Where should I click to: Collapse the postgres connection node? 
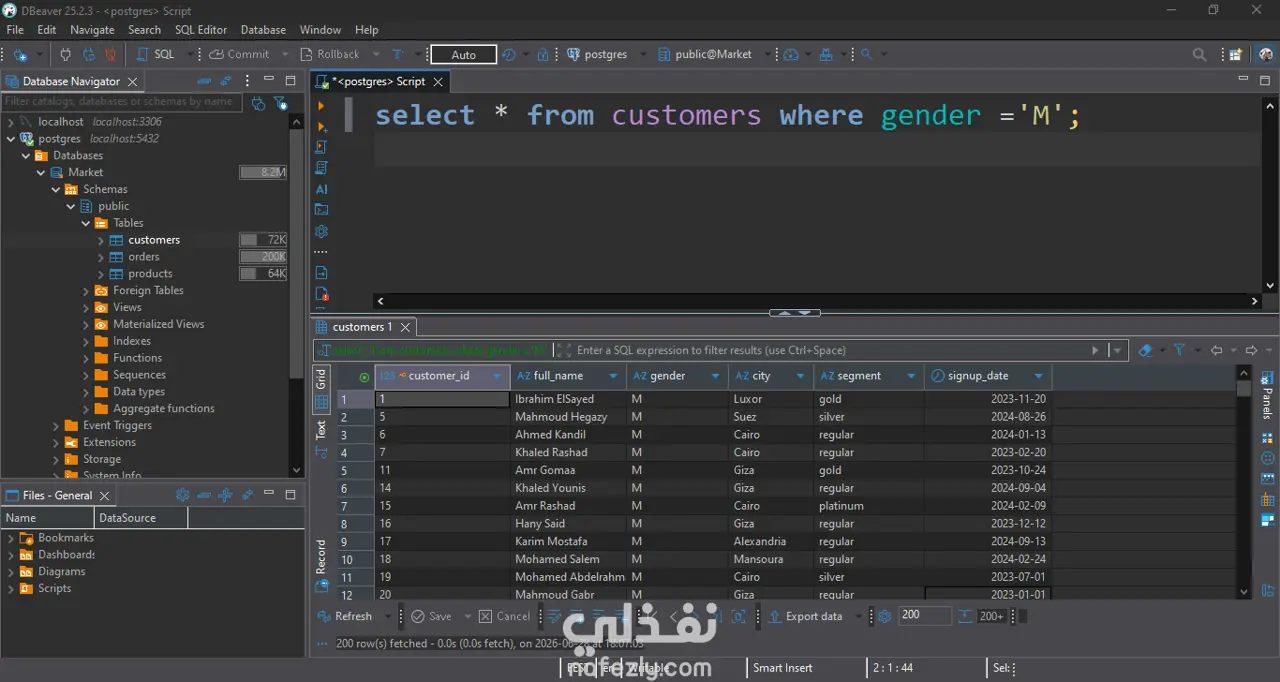[11, 139]
